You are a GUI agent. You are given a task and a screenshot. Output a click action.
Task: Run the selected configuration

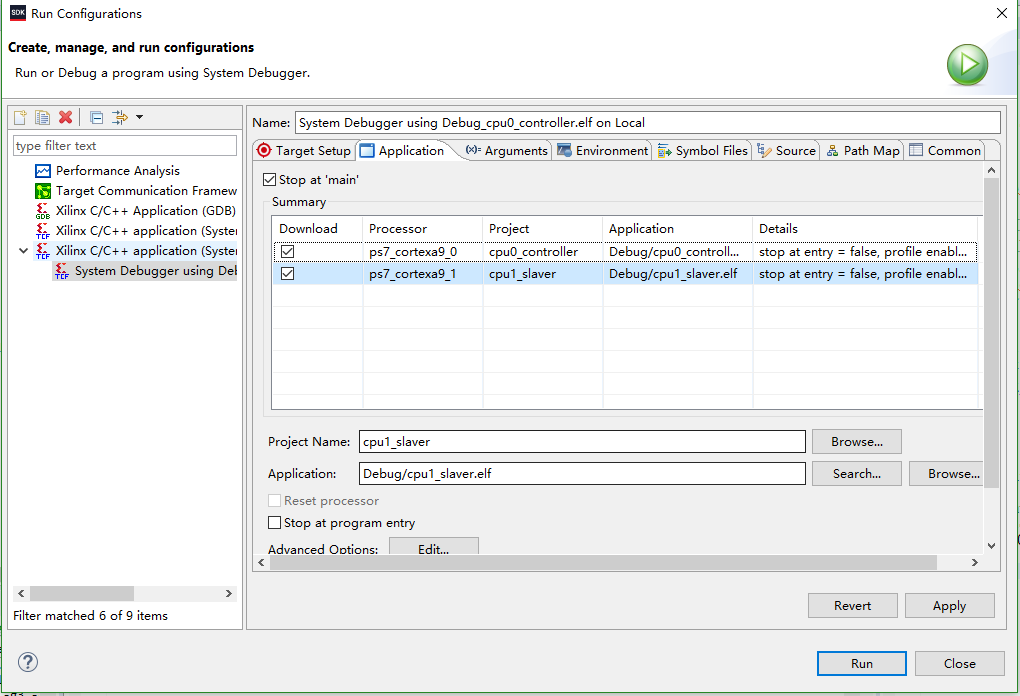click(x=861, y=663)
